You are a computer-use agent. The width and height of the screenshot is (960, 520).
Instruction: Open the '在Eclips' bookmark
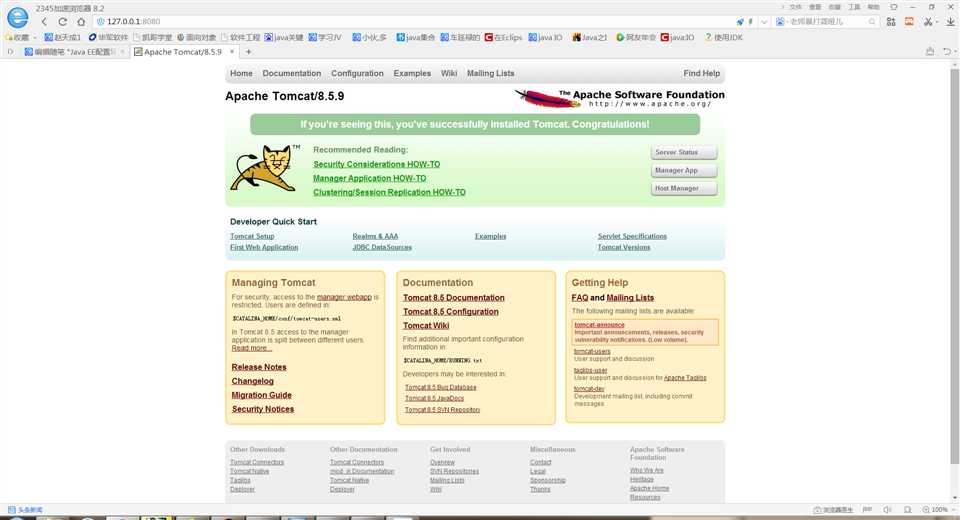(503, 37)
